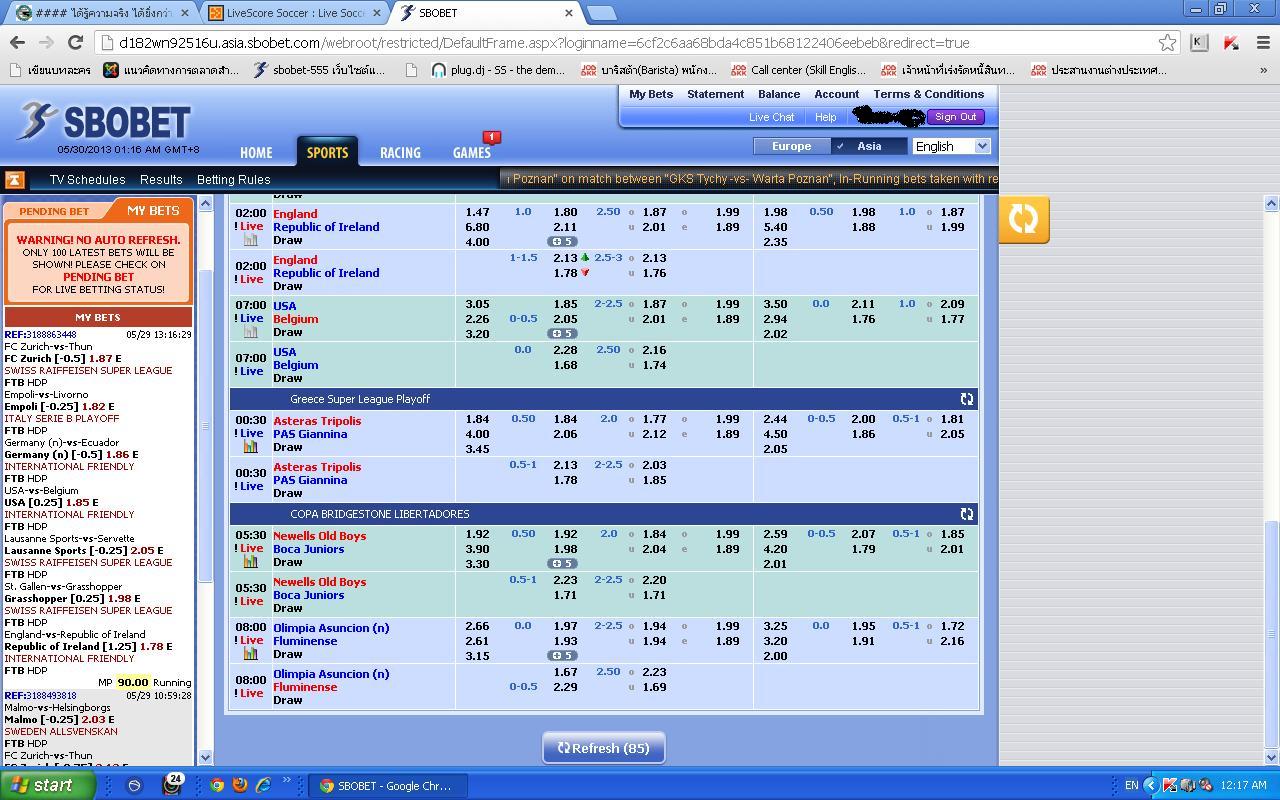
Task: Click the Kaspersky extension icon in Chrome toolbar
Action: pos(1231,42)
